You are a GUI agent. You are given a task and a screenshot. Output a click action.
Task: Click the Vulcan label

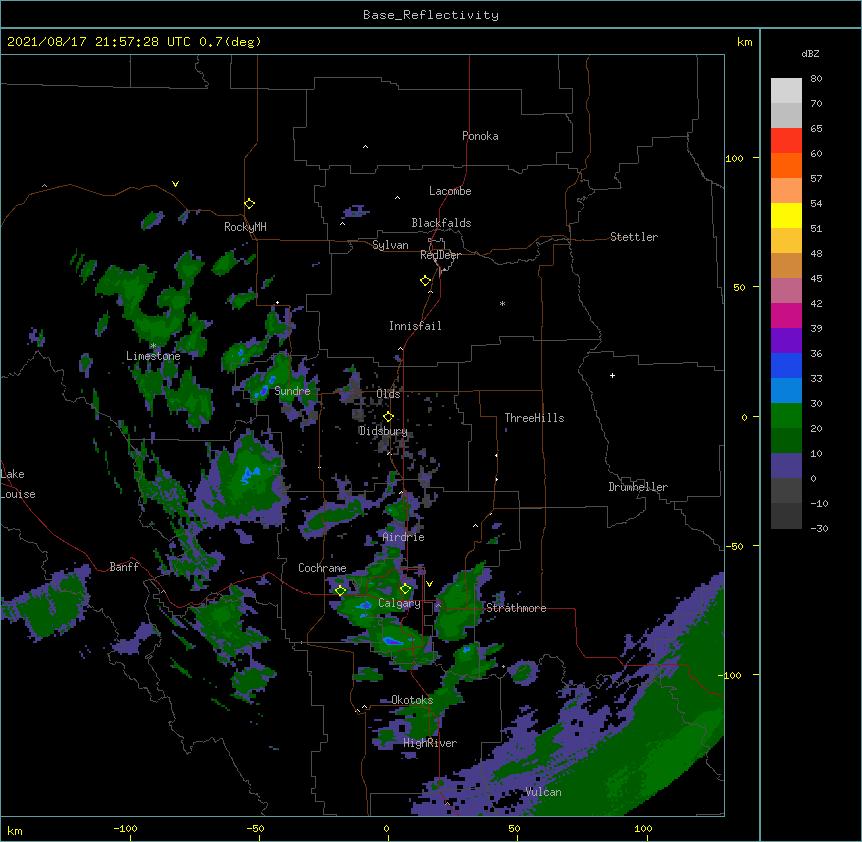(x=543, y=792)
